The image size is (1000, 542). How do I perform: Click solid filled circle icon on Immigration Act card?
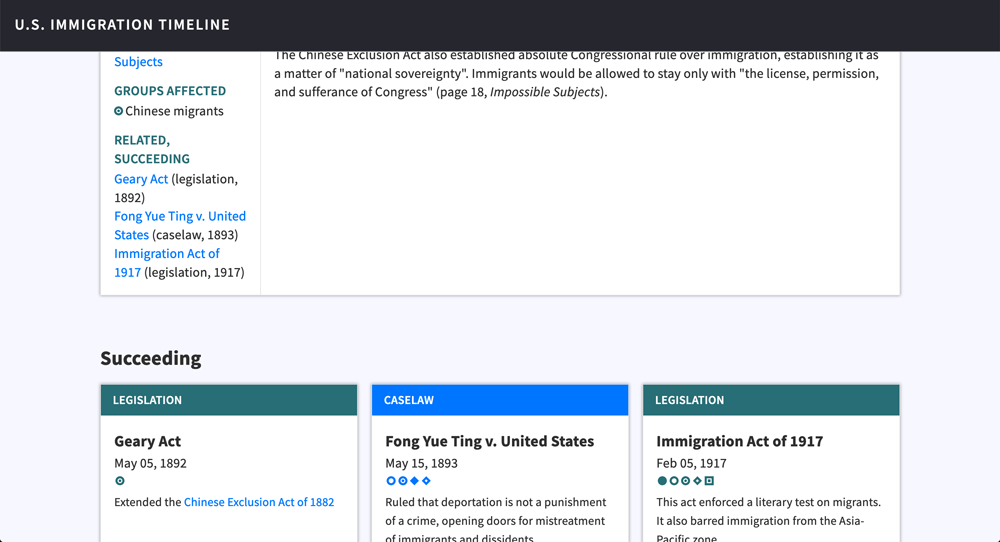662,481
